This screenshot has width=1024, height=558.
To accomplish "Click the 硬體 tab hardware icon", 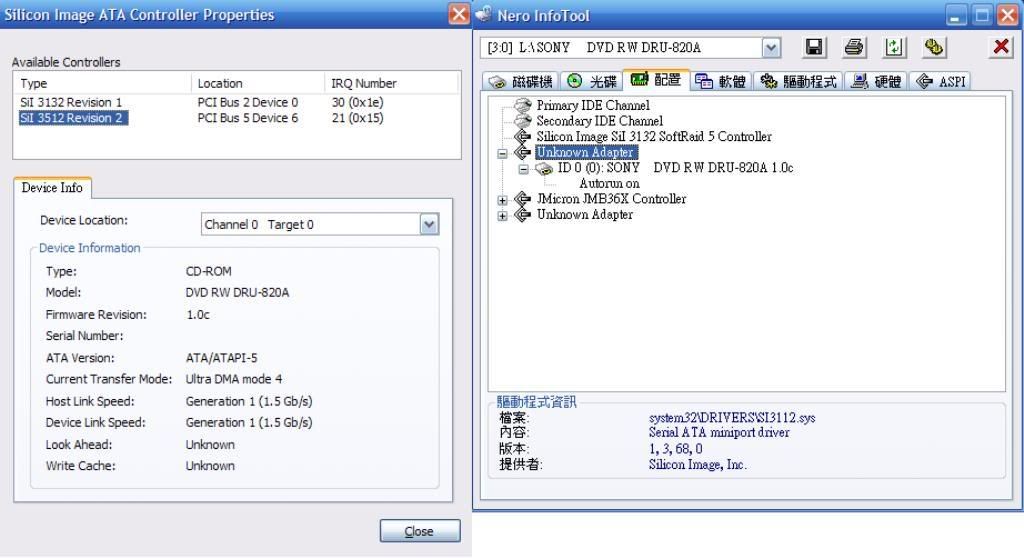I will pyautogui.click(x=860, y=81).
